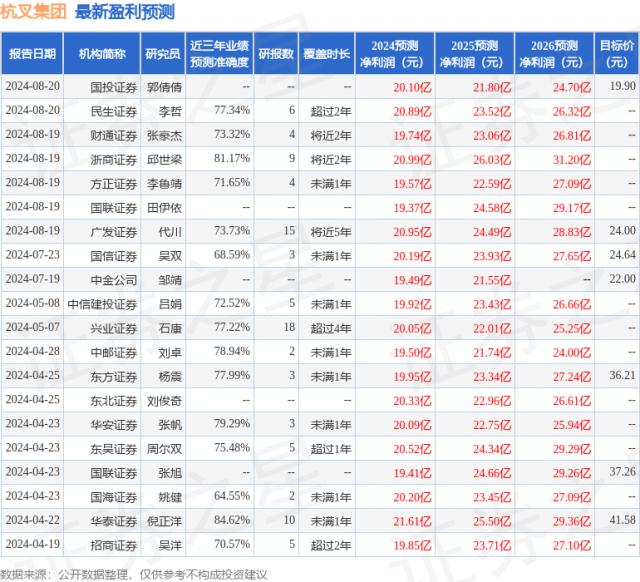Select the 浙商证券 row name

(x=111, y=158)
